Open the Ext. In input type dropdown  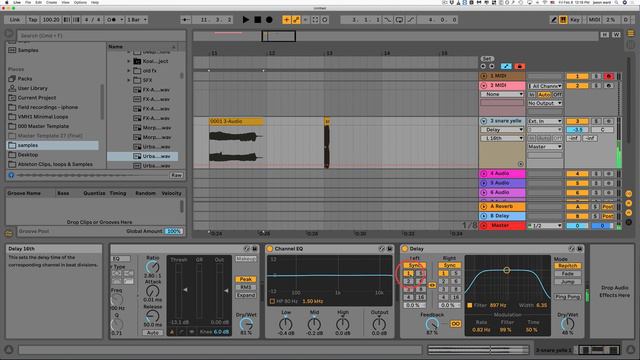pos(545,121)
